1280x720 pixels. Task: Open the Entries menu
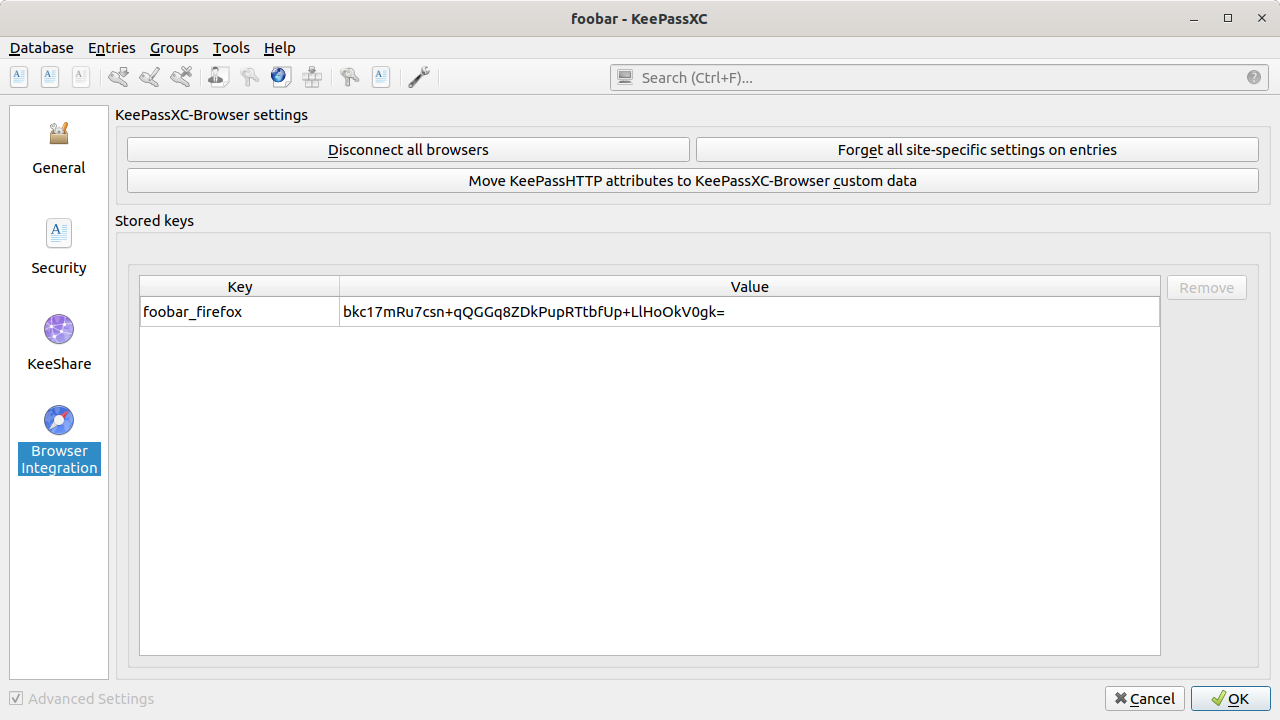tap(112, 48)
